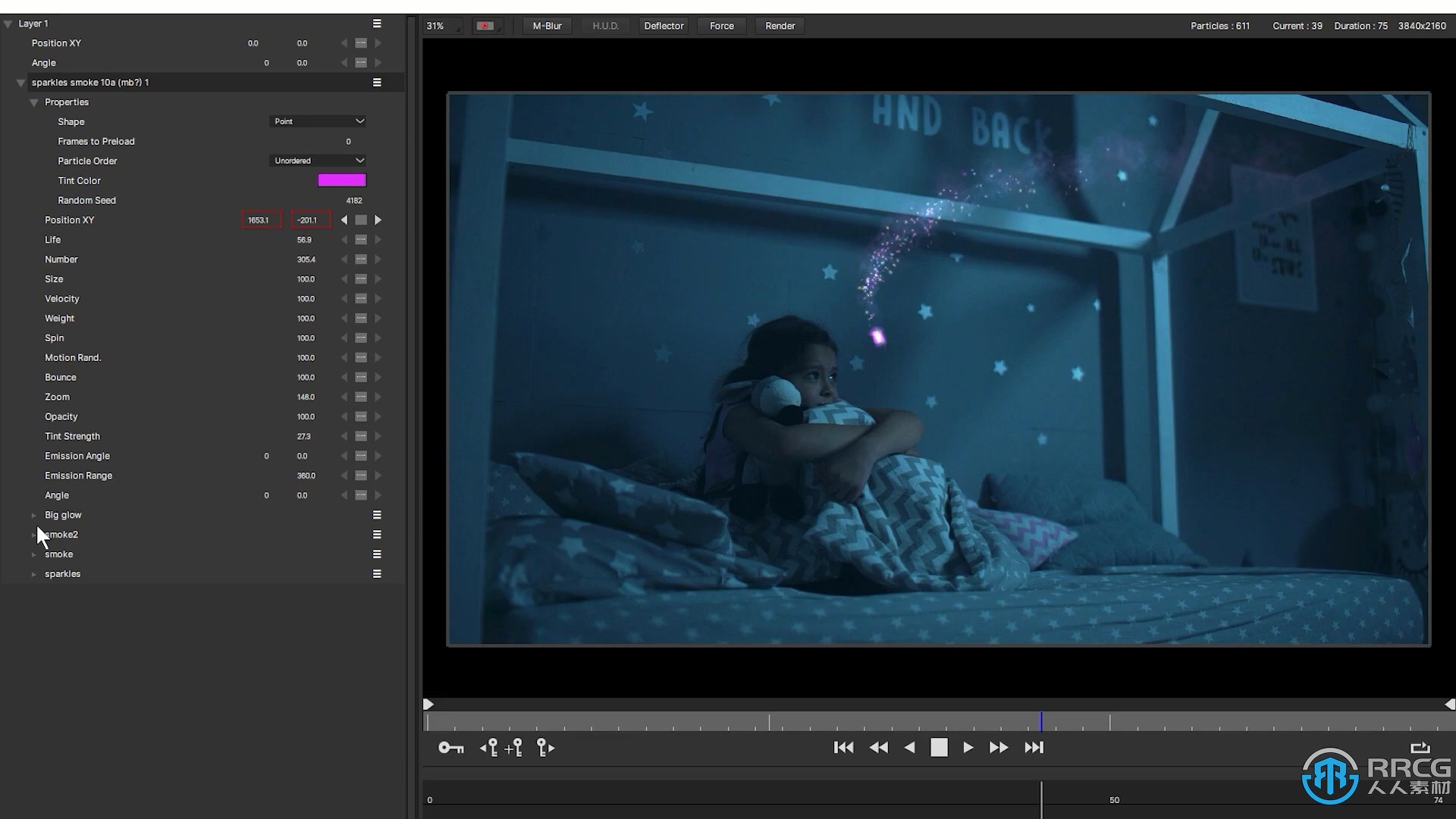Toggle the Size keyframe button
The width and height of the screenshot is (1456, 819).
361,279
